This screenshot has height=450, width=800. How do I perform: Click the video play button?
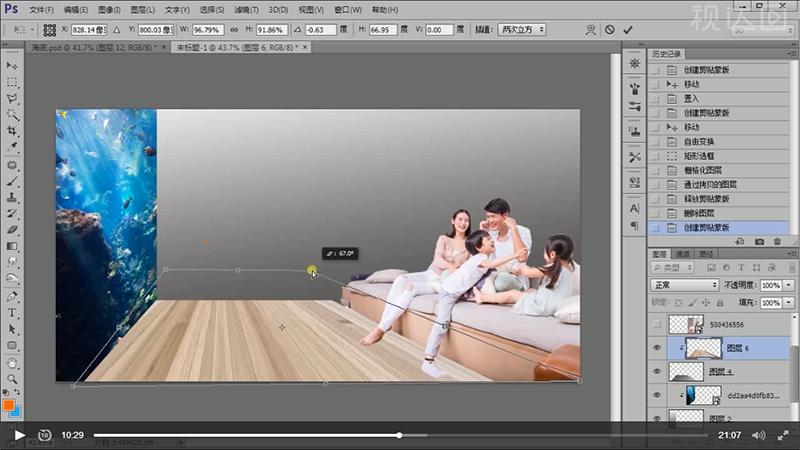[x=18, y=435]
